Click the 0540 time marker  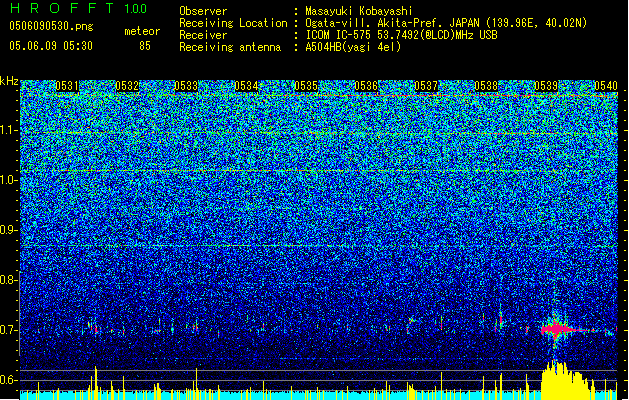click(x=606, y=86)
